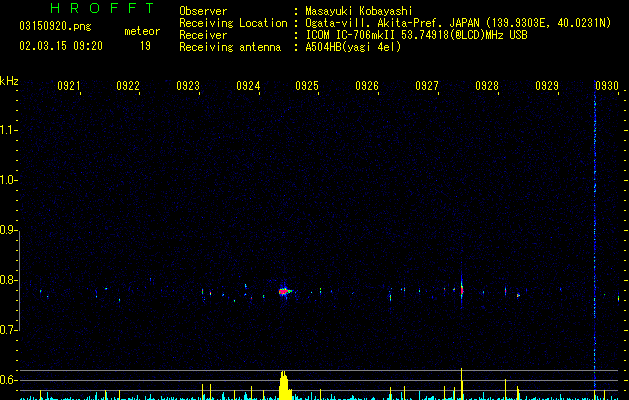This screenshot has height=400, width=629.
Task: Select the file name 03150920.png
Action: [x=55, y=26]
